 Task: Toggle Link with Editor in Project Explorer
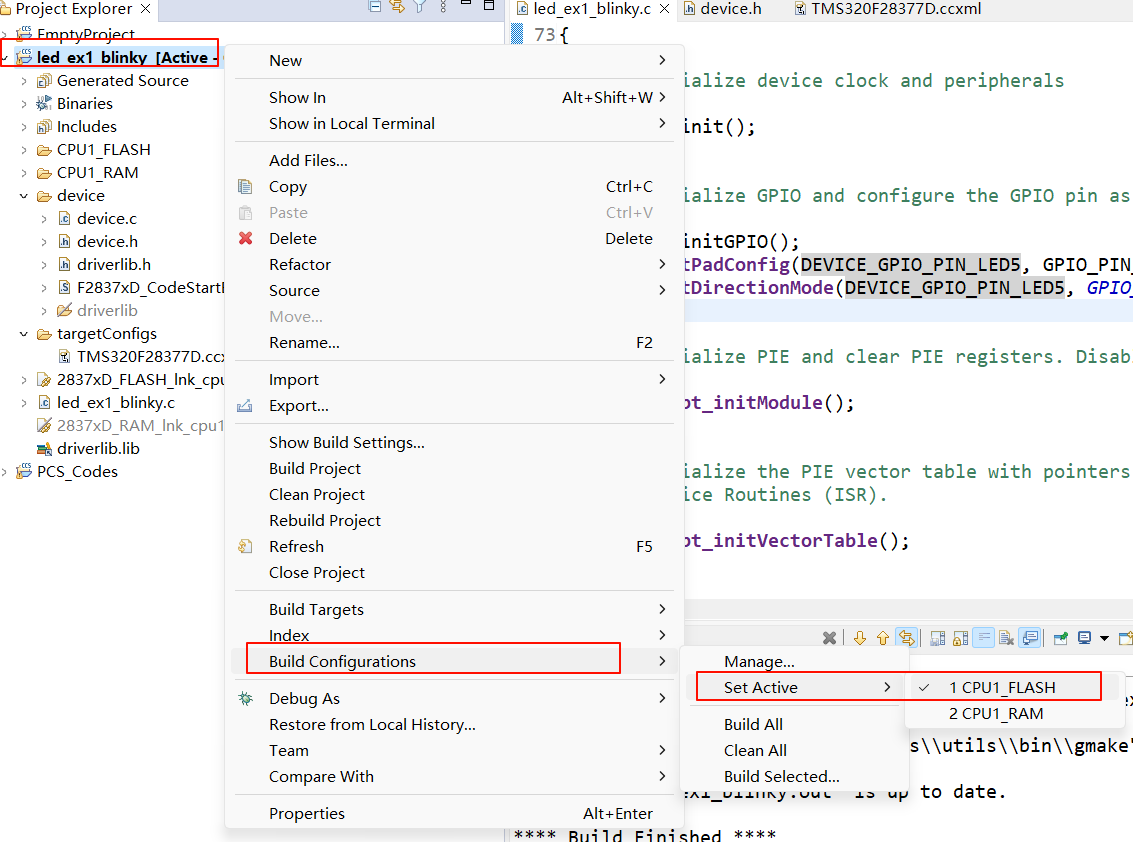pos(397,7)
